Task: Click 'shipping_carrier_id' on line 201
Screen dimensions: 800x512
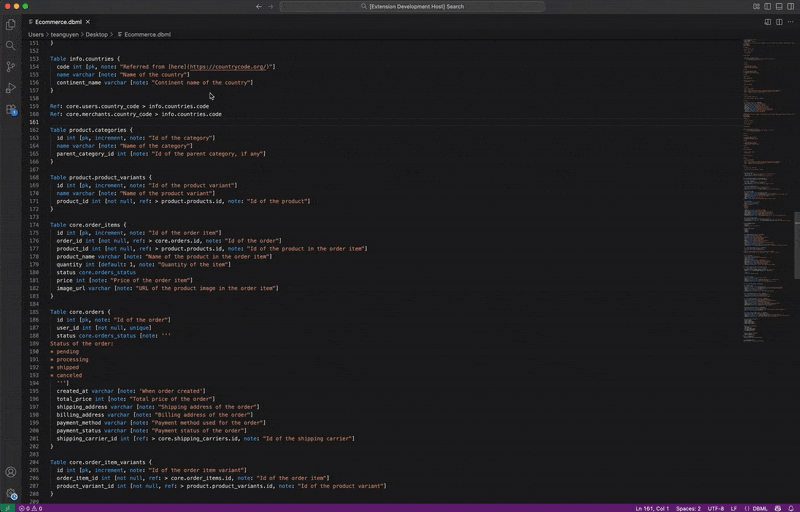Action: [x=86, y=439]
